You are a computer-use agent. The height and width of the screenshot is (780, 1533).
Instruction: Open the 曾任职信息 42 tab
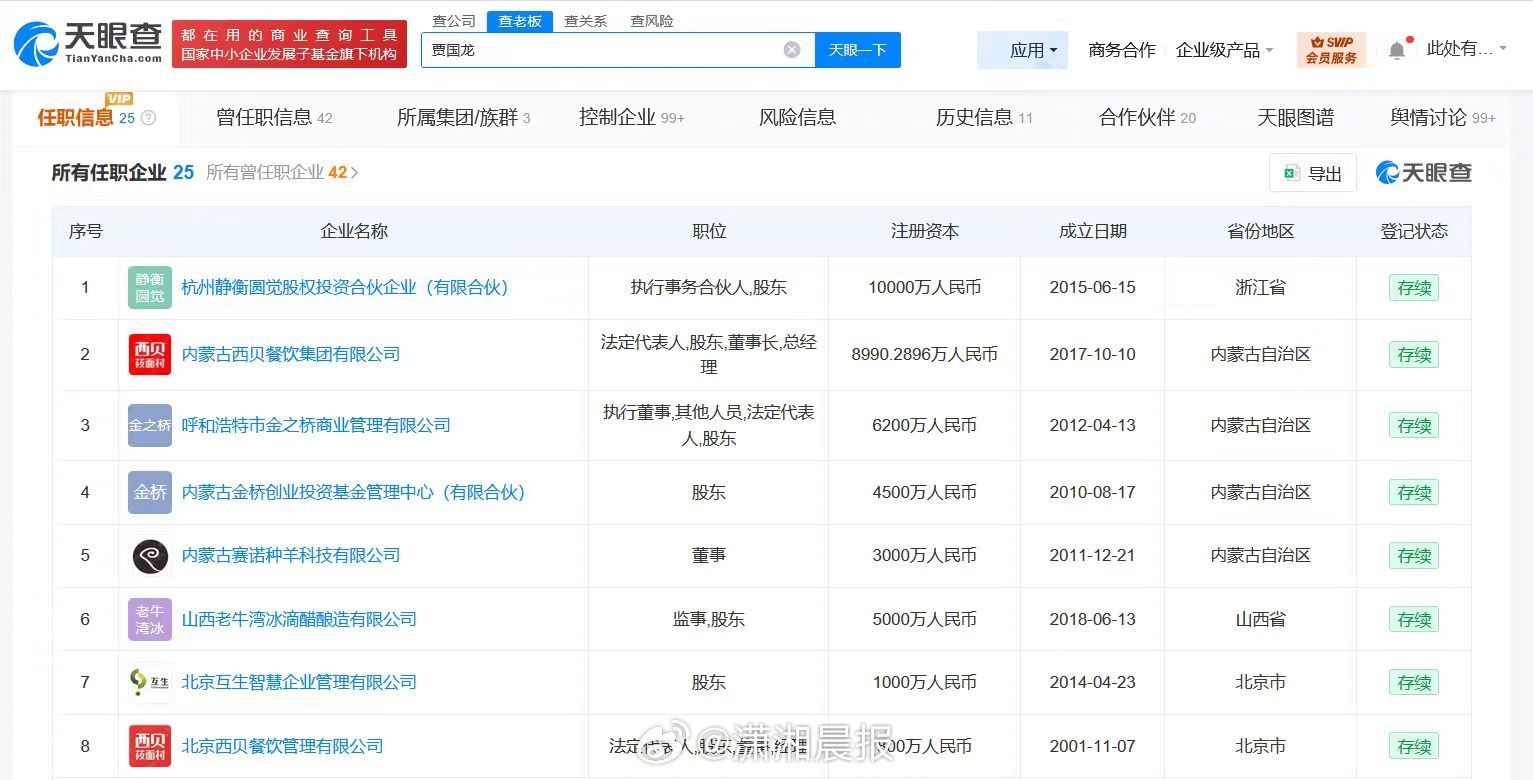[274, 118]
